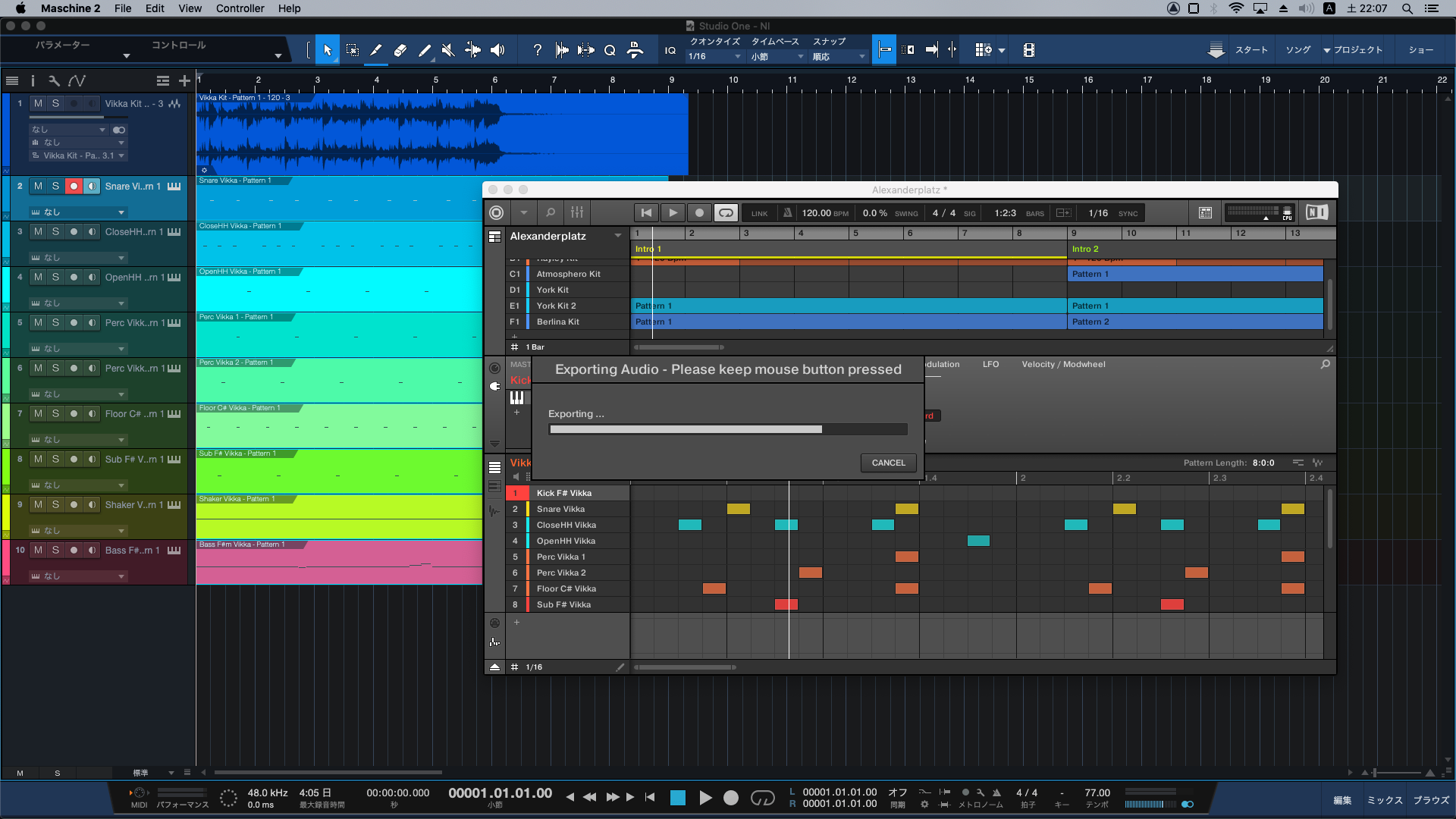Open Maschine mixer faders icon
The height and width of the screenshot is (819, 1456).
tap(577, 213)
